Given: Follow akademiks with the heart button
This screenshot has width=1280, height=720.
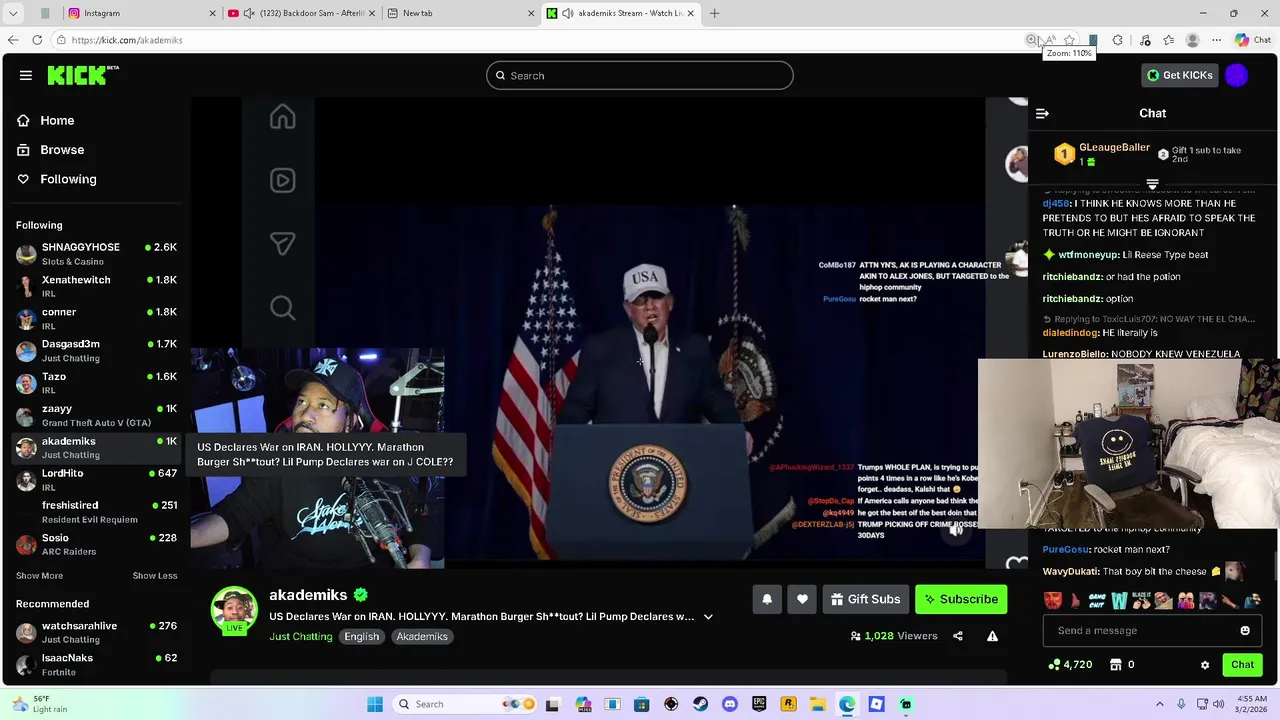Looking at the screenshot, I should tap(802, 599).
